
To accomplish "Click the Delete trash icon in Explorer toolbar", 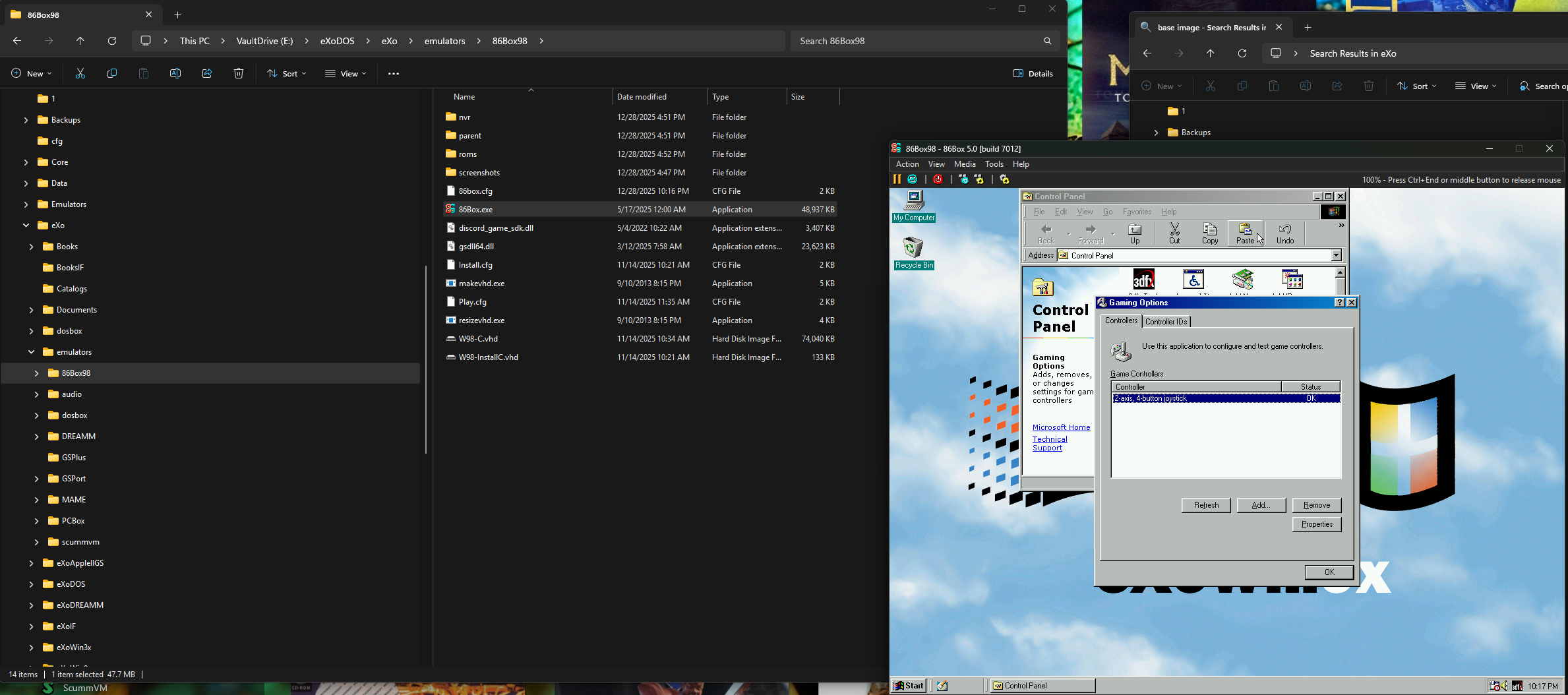I will [x=239, y=74].
